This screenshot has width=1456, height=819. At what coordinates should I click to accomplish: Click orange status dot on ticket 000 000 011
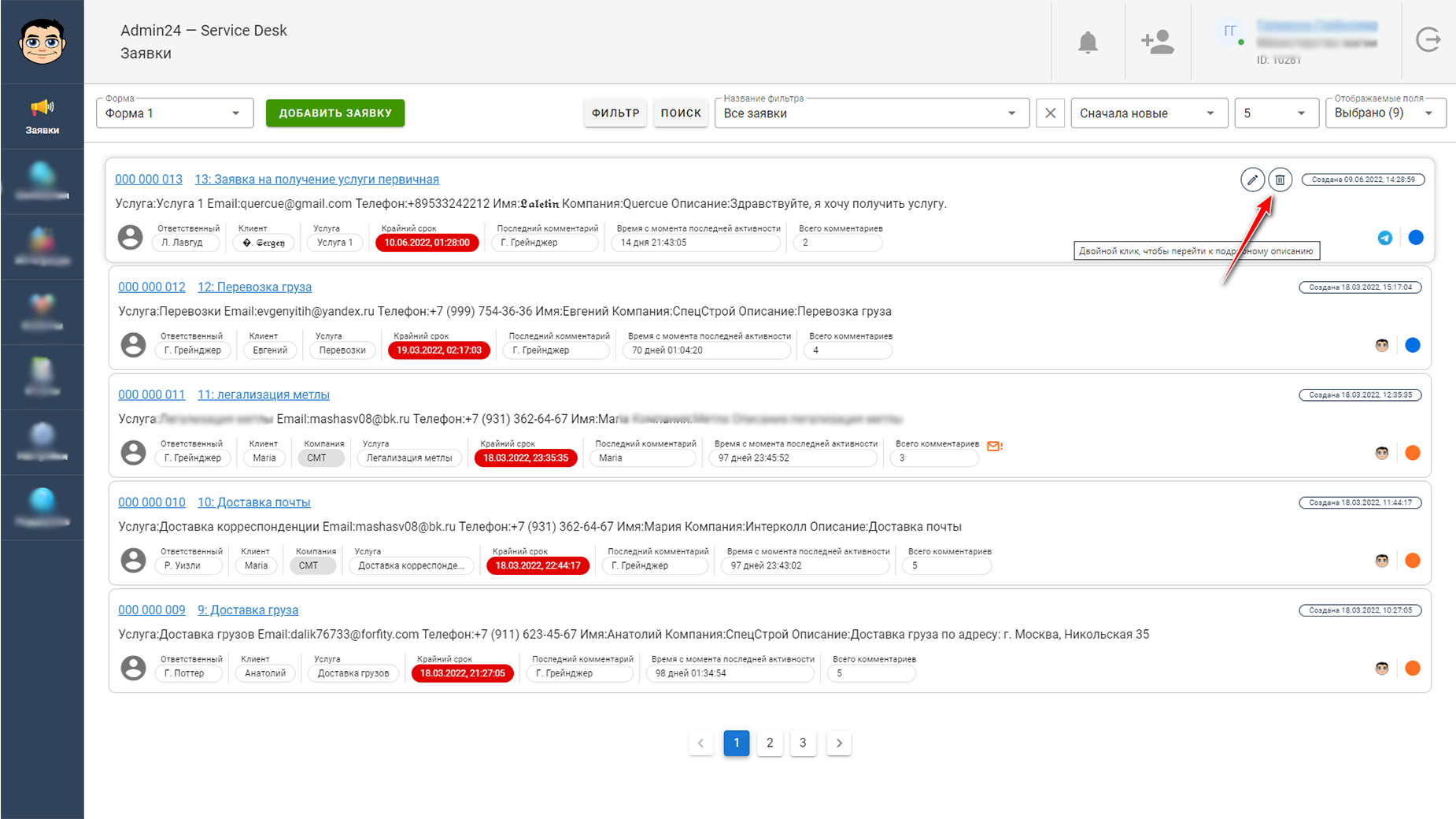coord(1413,453)
